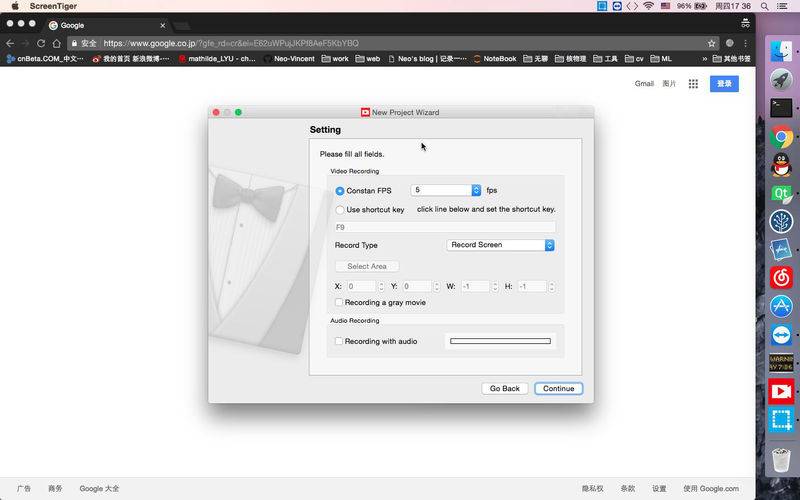Open the web bookmarks folder
The width and height of the screenshot is (800, 500).
pos(368,59)
